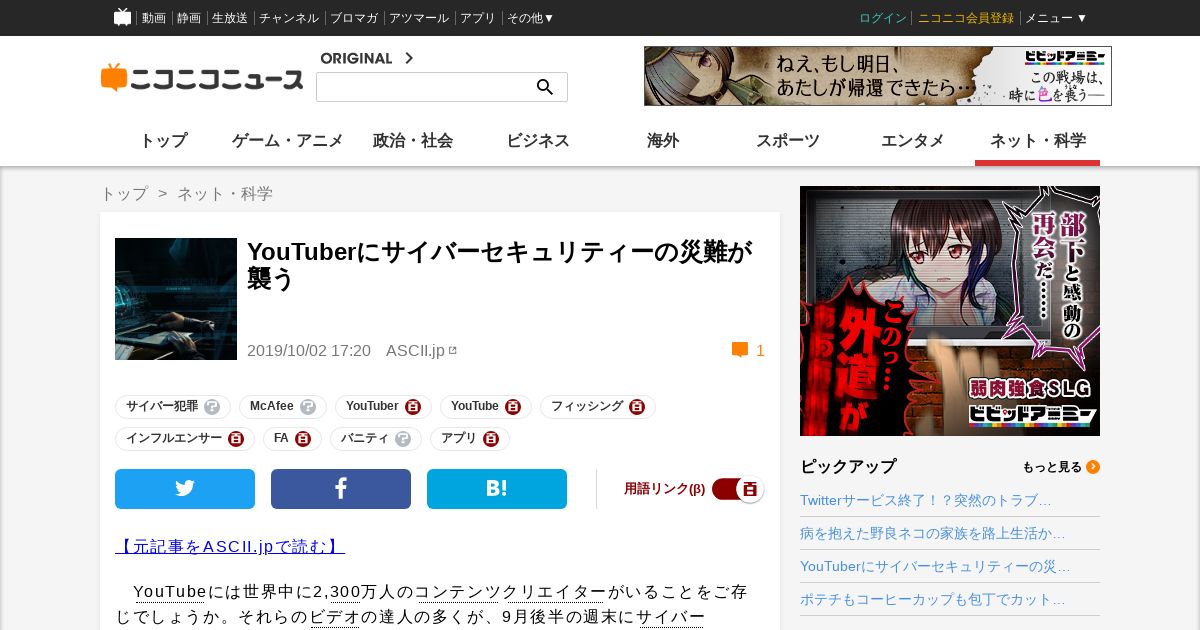Open pickup link YouTuberにサイバーセキュリティーの災…
Viewport: 1200px width, 630px height.
tap(935, 566)
